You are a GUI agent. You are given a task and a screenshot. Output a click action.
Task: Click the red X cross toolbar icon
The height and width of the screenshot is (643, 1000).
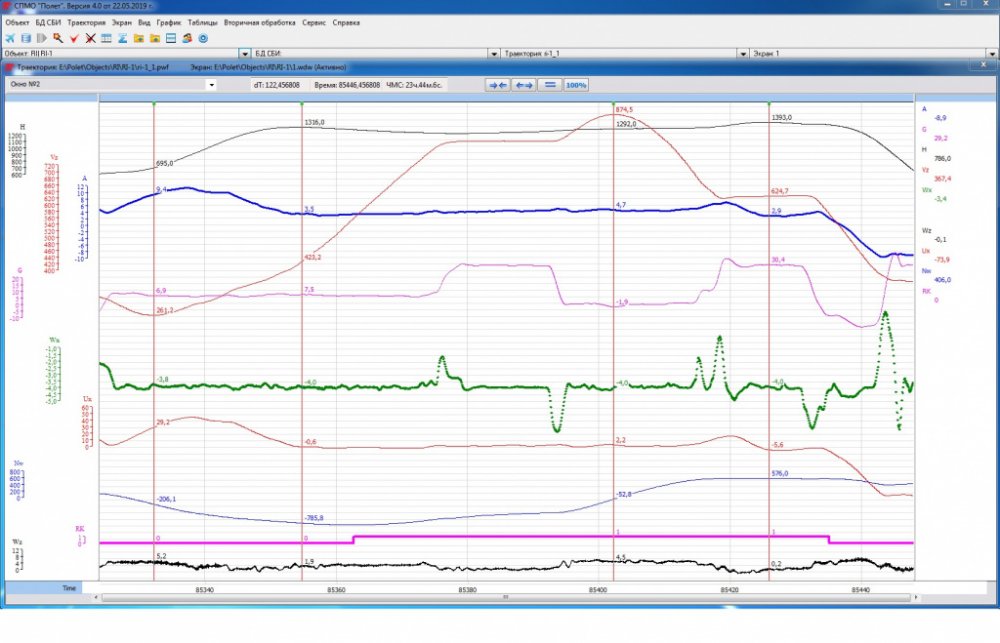pyautogui.click(x=91, y=38)
